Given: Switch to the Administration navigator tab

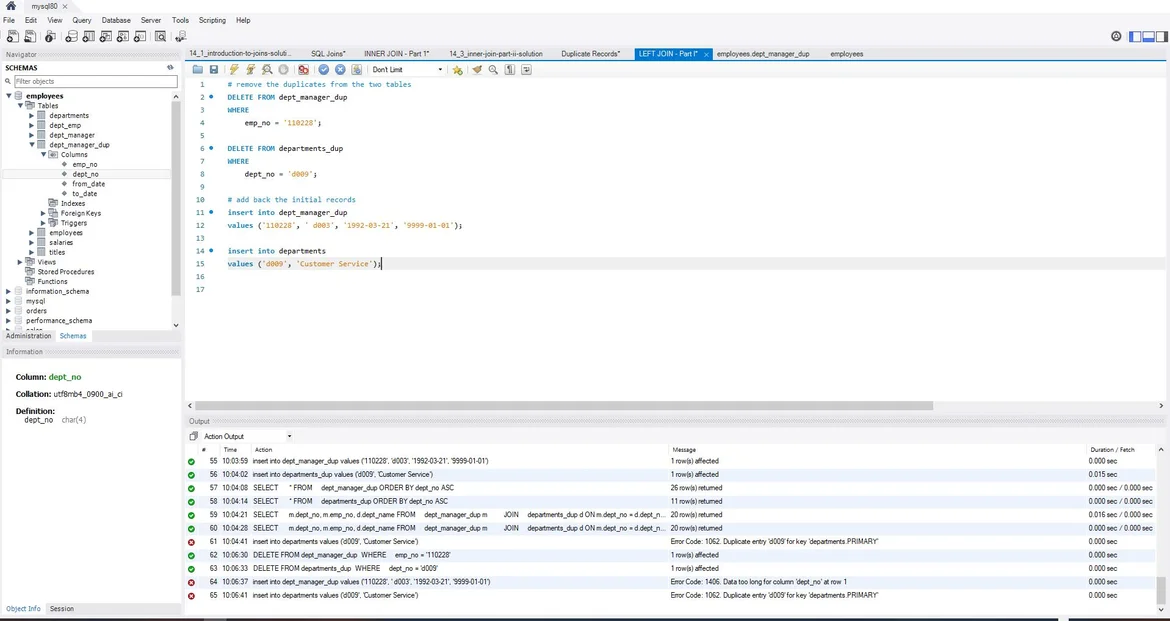Looking at the screenshot, I should [28, 336].
